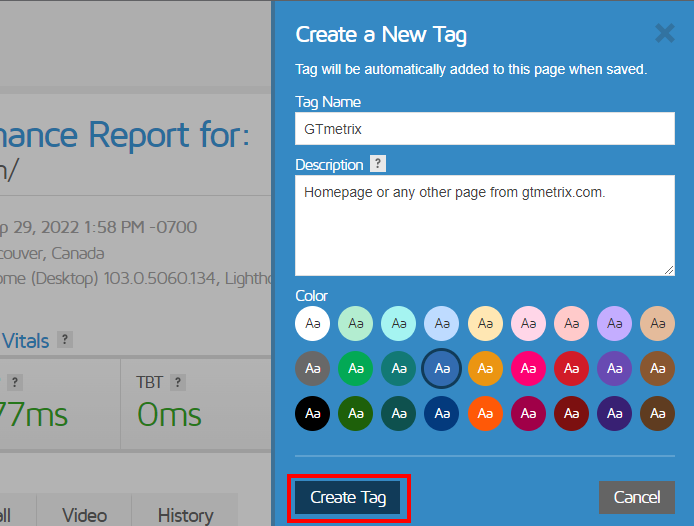The width and height of the screenshot is (694, 526).
Task: Choose the medium brown swatch
Action: click(657, 368)
